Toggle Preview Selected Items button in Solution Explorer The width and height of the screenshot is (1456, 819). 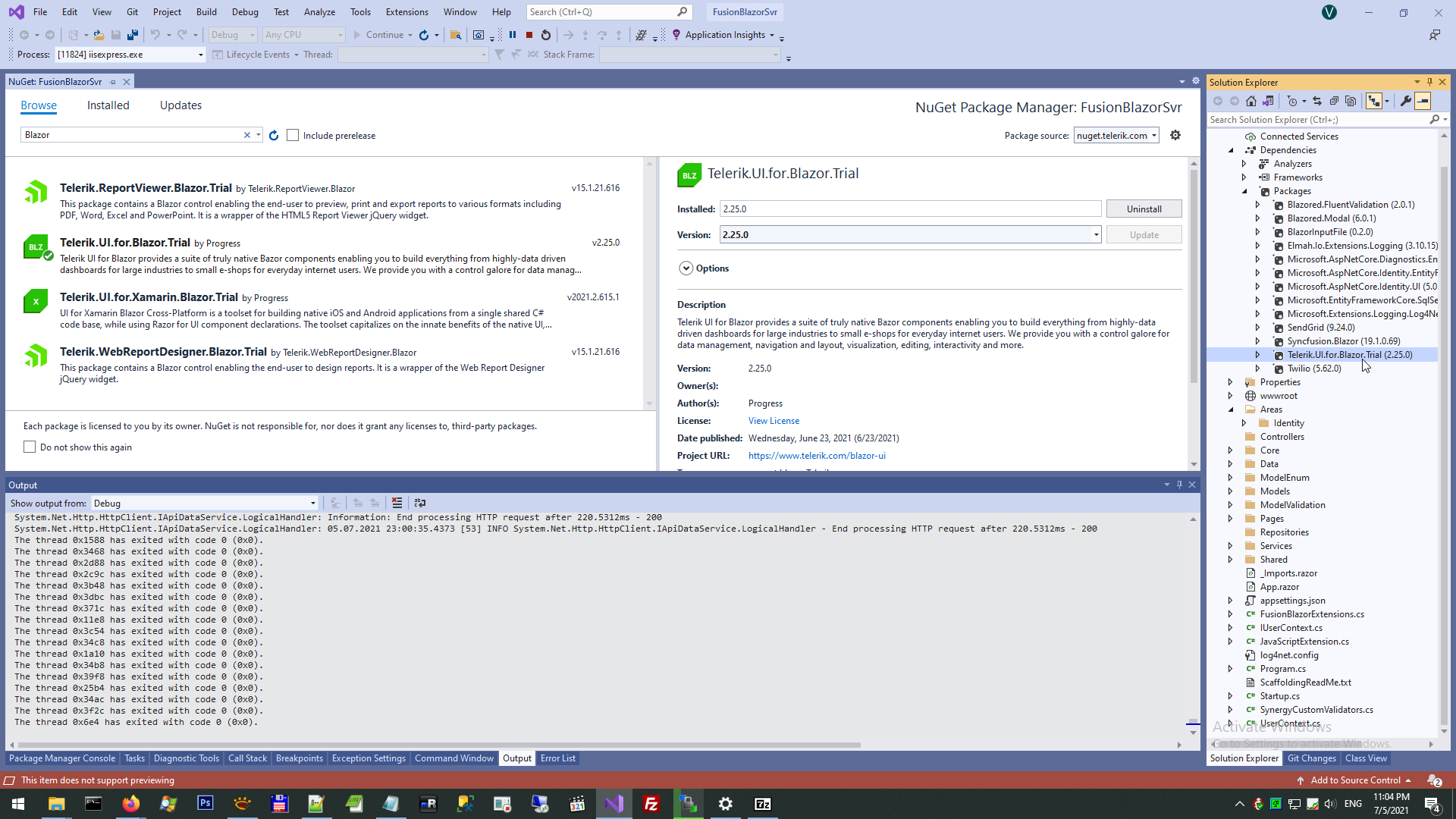[x=1423, y=101]
